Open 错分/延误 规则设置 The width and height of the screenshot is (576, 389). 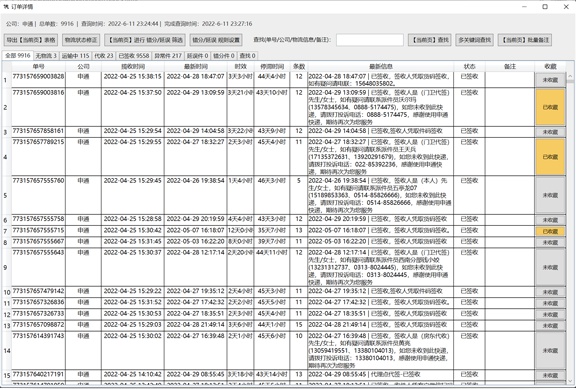(x=216, y=40)
